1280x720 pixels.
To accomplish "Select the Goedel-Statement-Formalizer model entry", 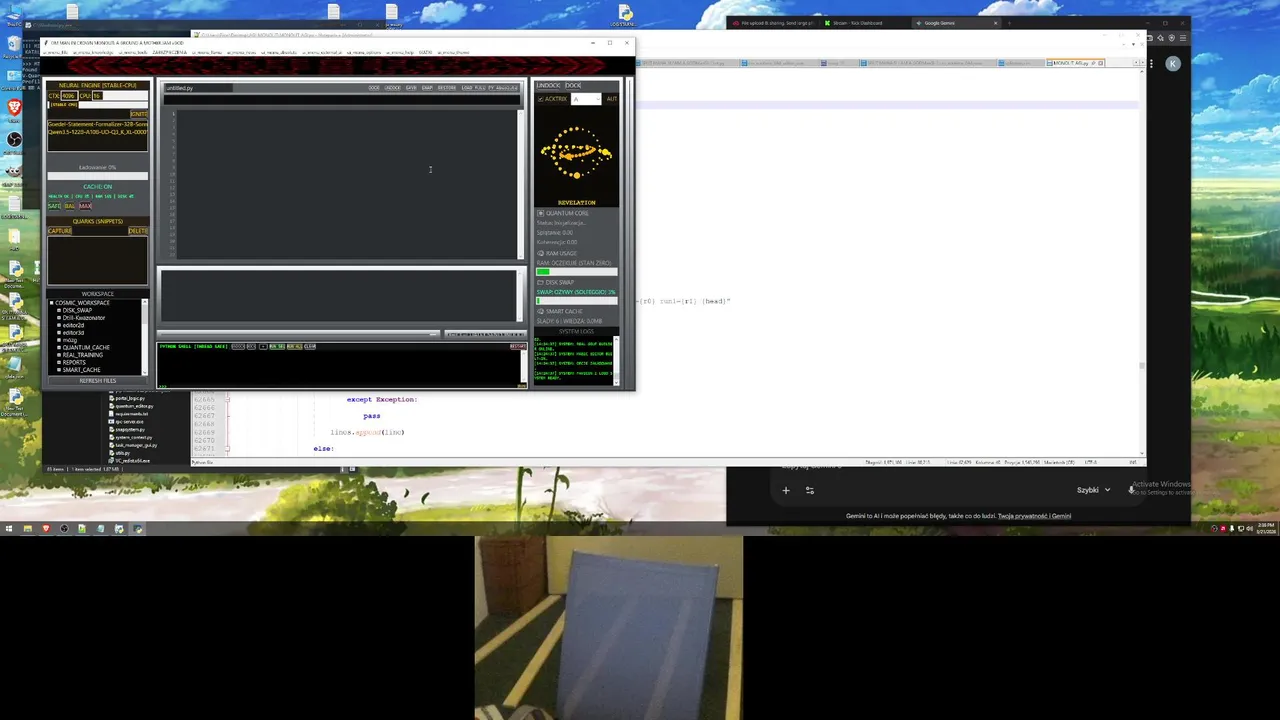I will tap(98, 124).
